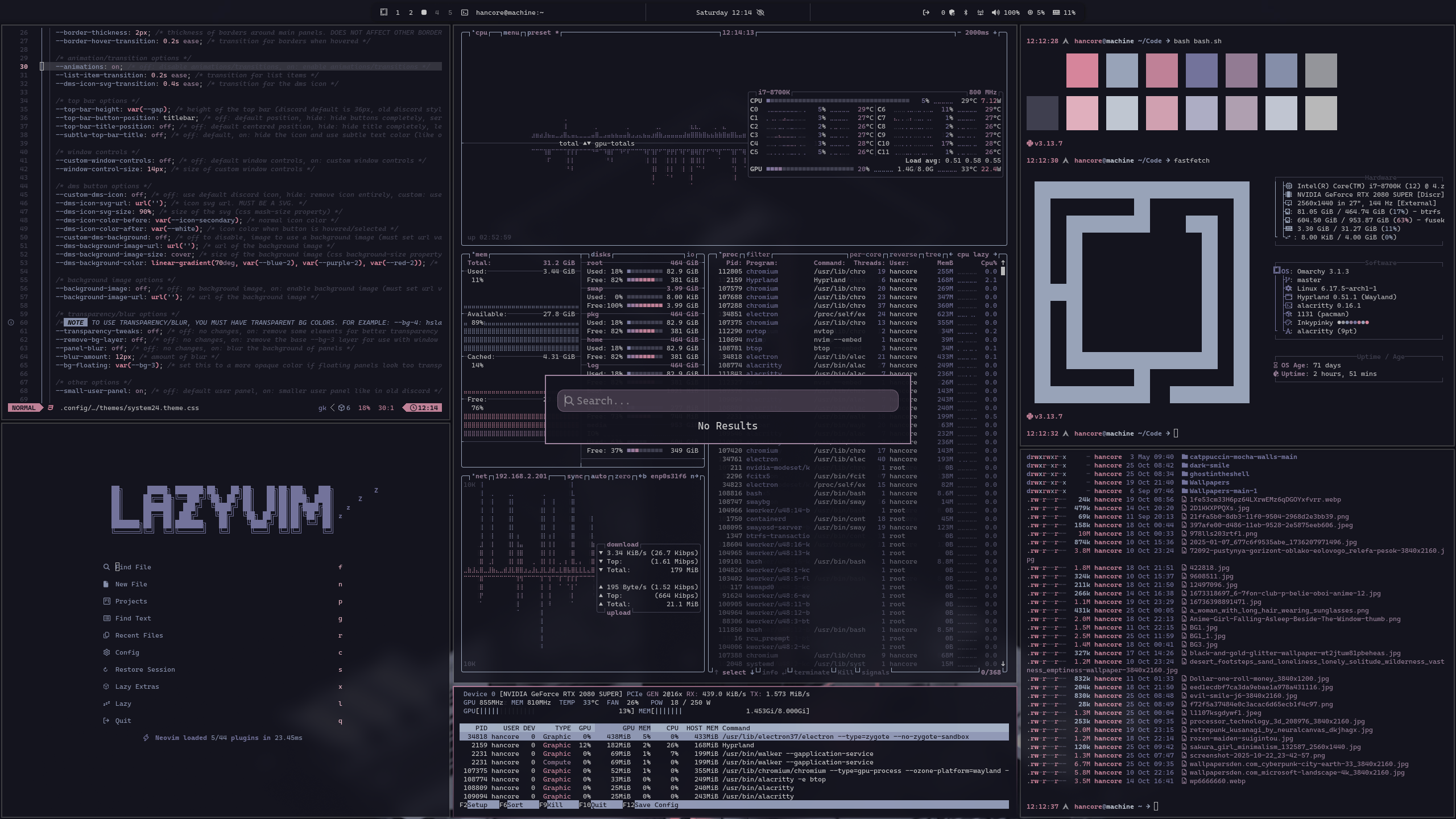The width and height of the screenshot is (1456, 819).
Task: Click the Bluetooth icon in top bar
Action: (966, 13)
